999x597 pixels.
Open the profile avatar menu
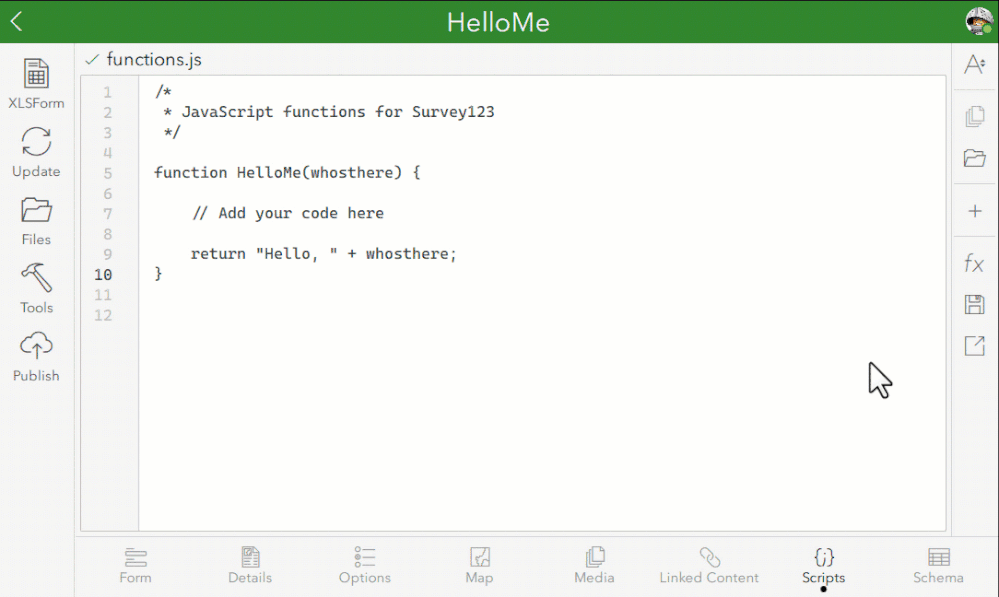tap(977, 20)
